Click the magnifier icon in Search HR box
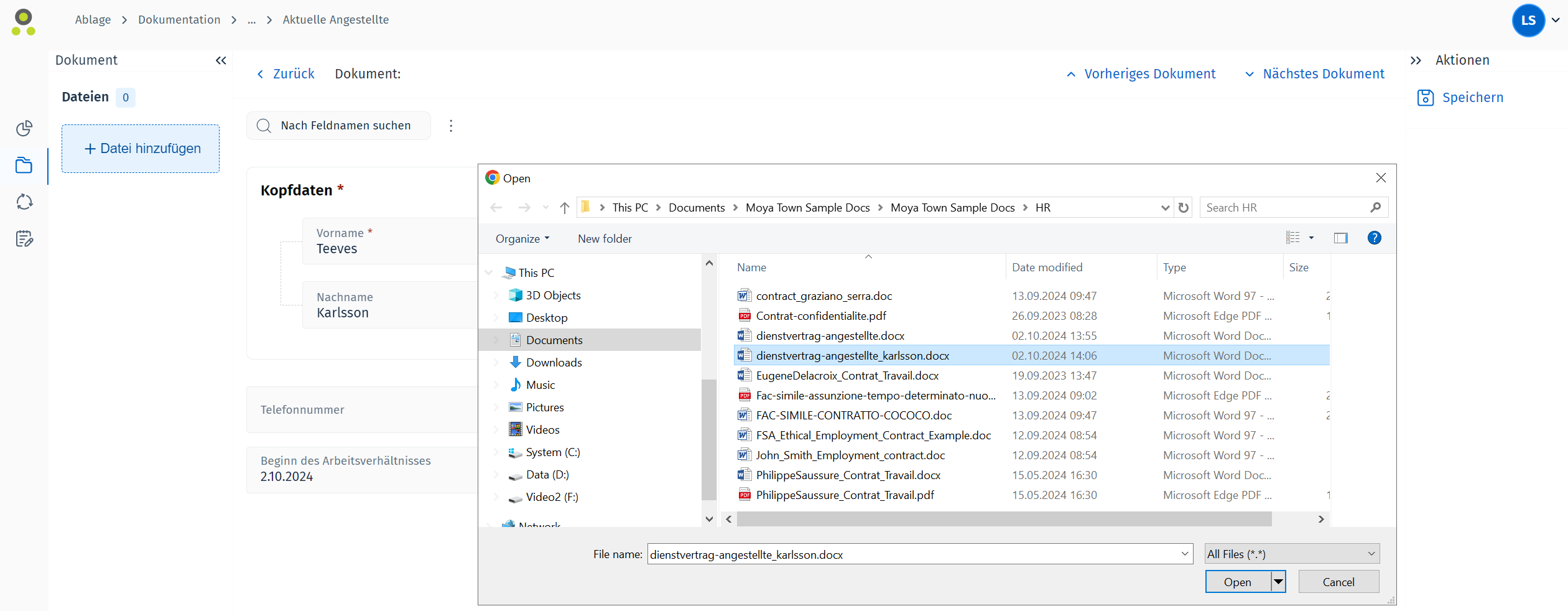Screen dimensions: 1568x611 pyautogui.click(x=1376, y=208)
